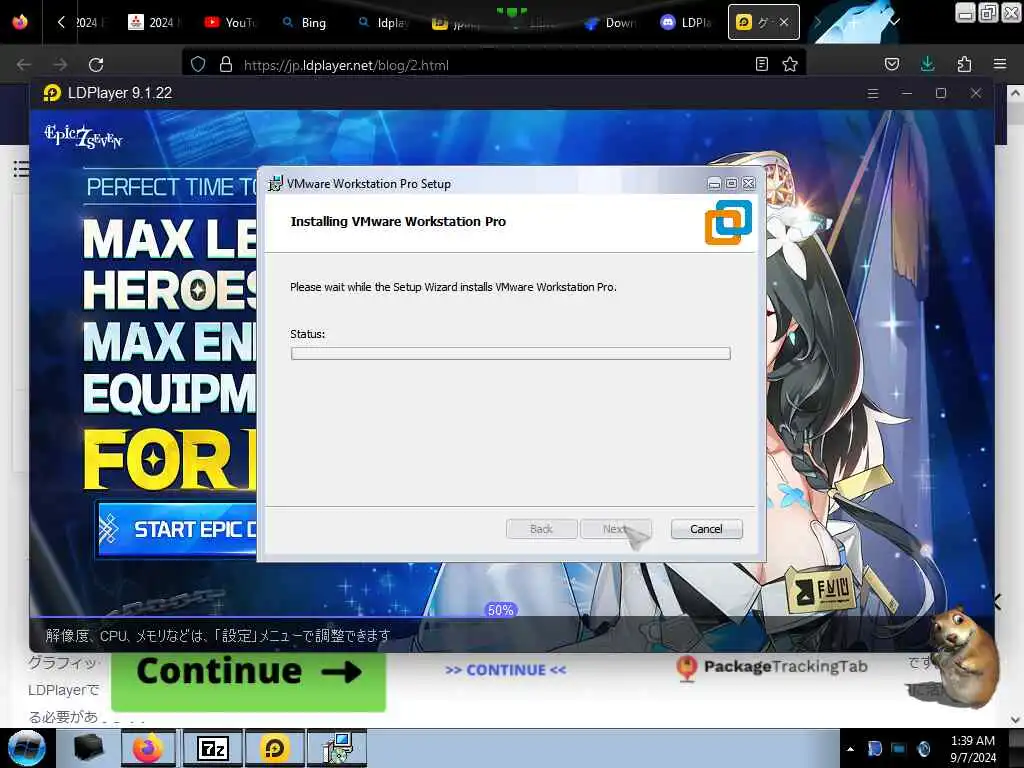Screen dimensions: 1024x768
Task: Open 7-Zip from the taskbar
Action: click(x=212, y=748)
